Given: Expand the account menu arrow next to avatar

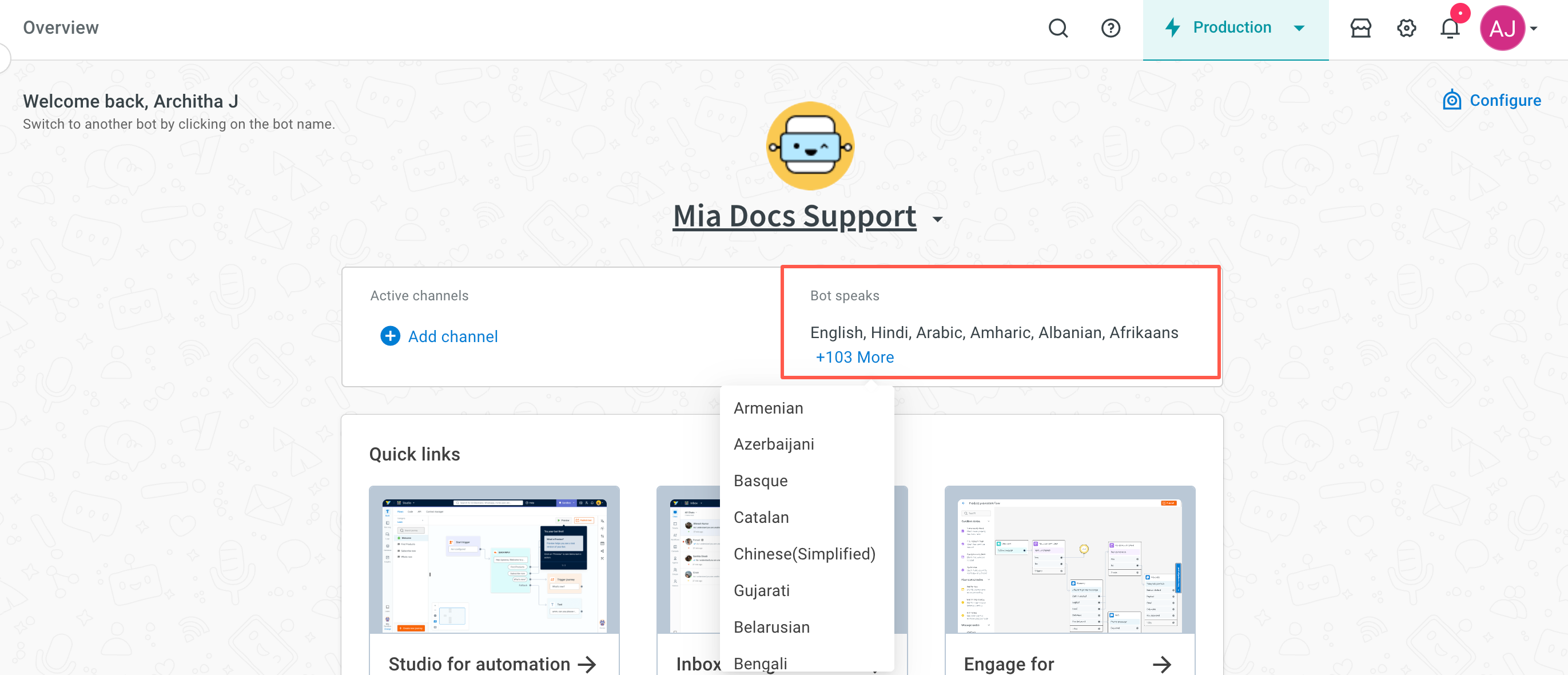Looking at the screenshot, I should point(1534,28).
